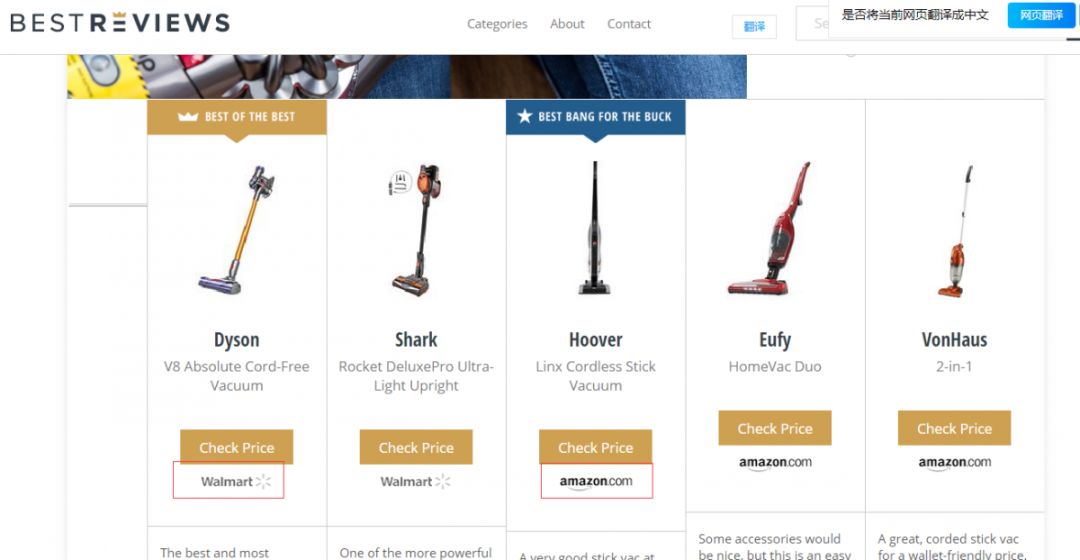Click the blue 网页翻译 translate button

[x=1041, y=15]
